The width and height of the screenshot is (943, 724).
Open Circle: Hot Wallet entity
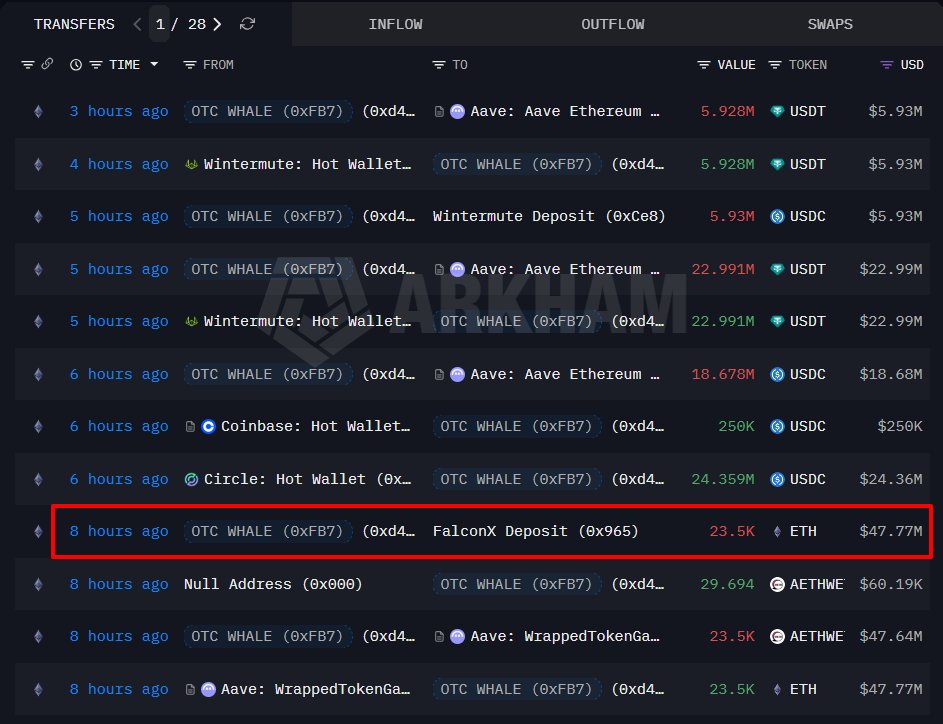(x=307, y=479)
